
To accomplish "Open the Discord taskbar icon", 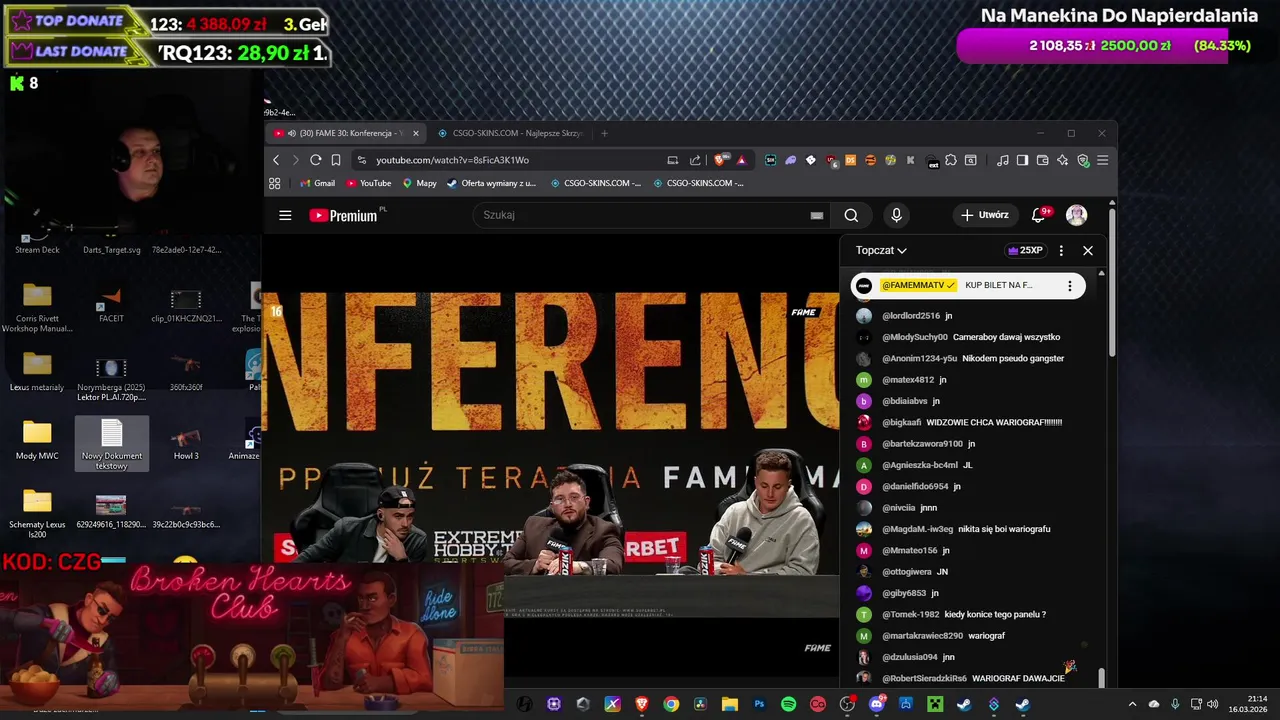I will coord(877,704).
